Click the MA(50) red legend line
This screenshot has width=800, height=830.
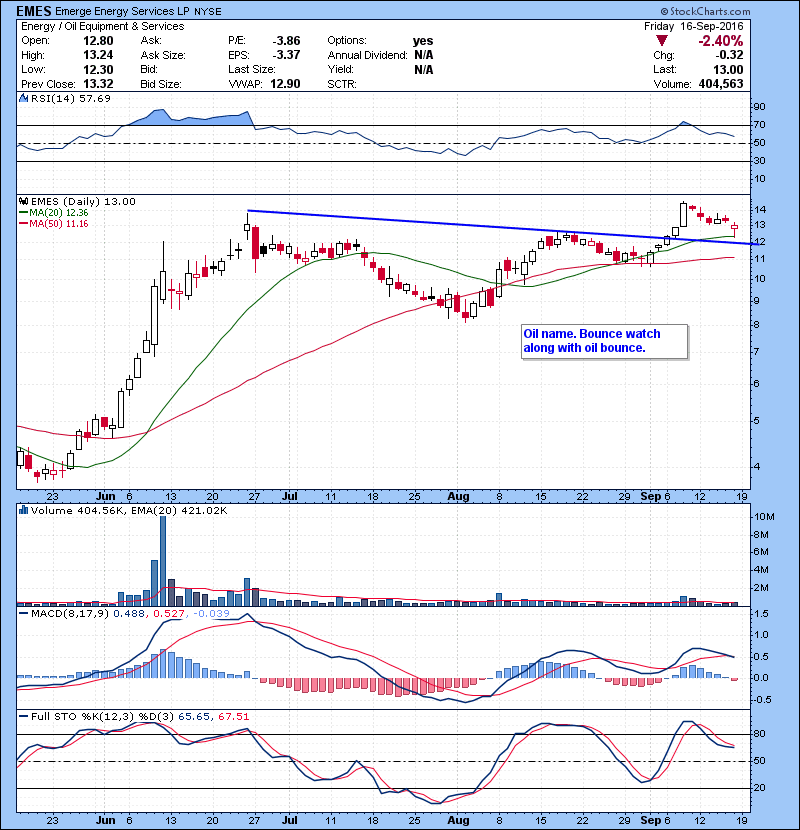tap(23, 223)
